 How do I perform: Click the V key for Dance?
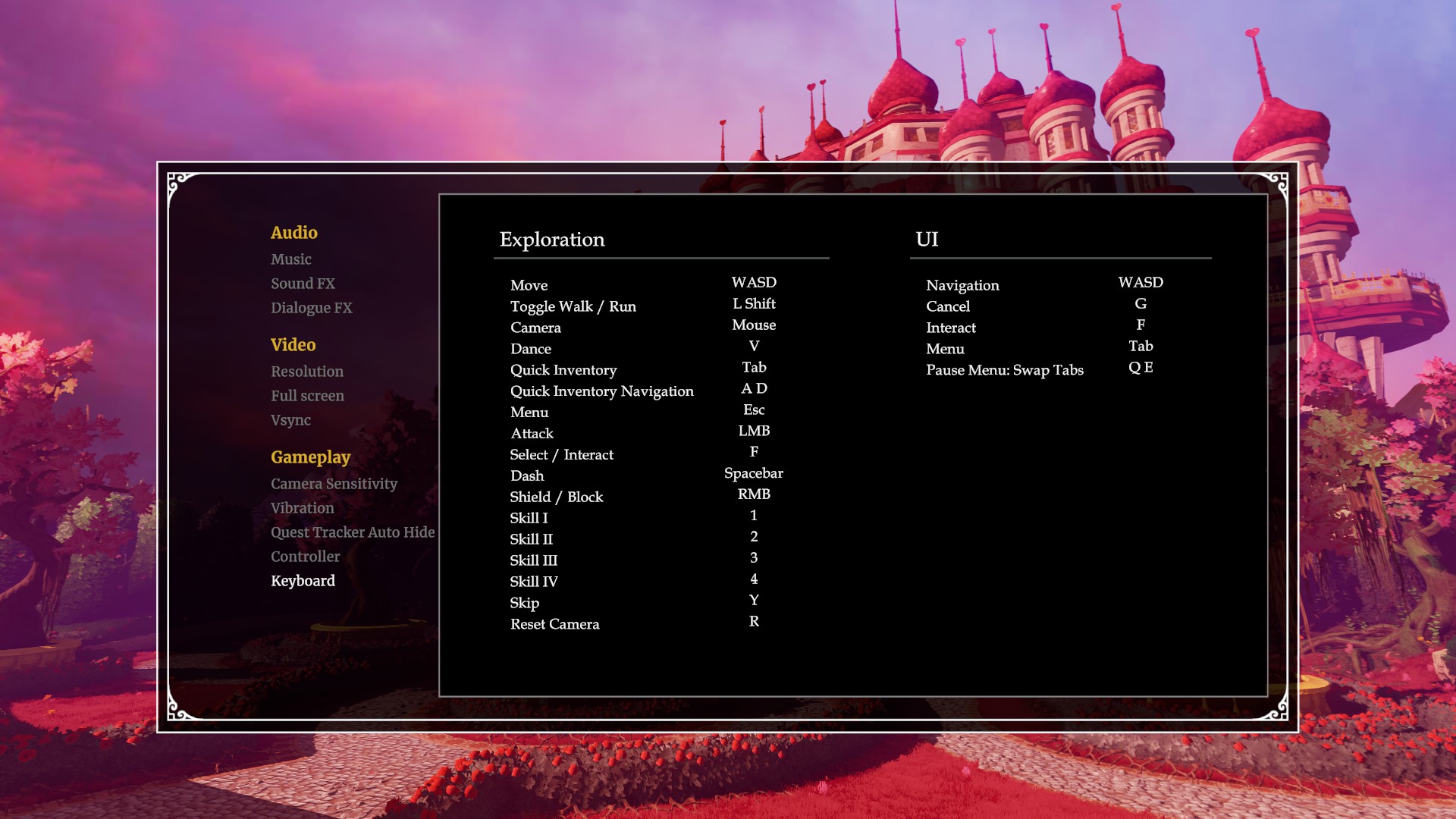(754, 347)
